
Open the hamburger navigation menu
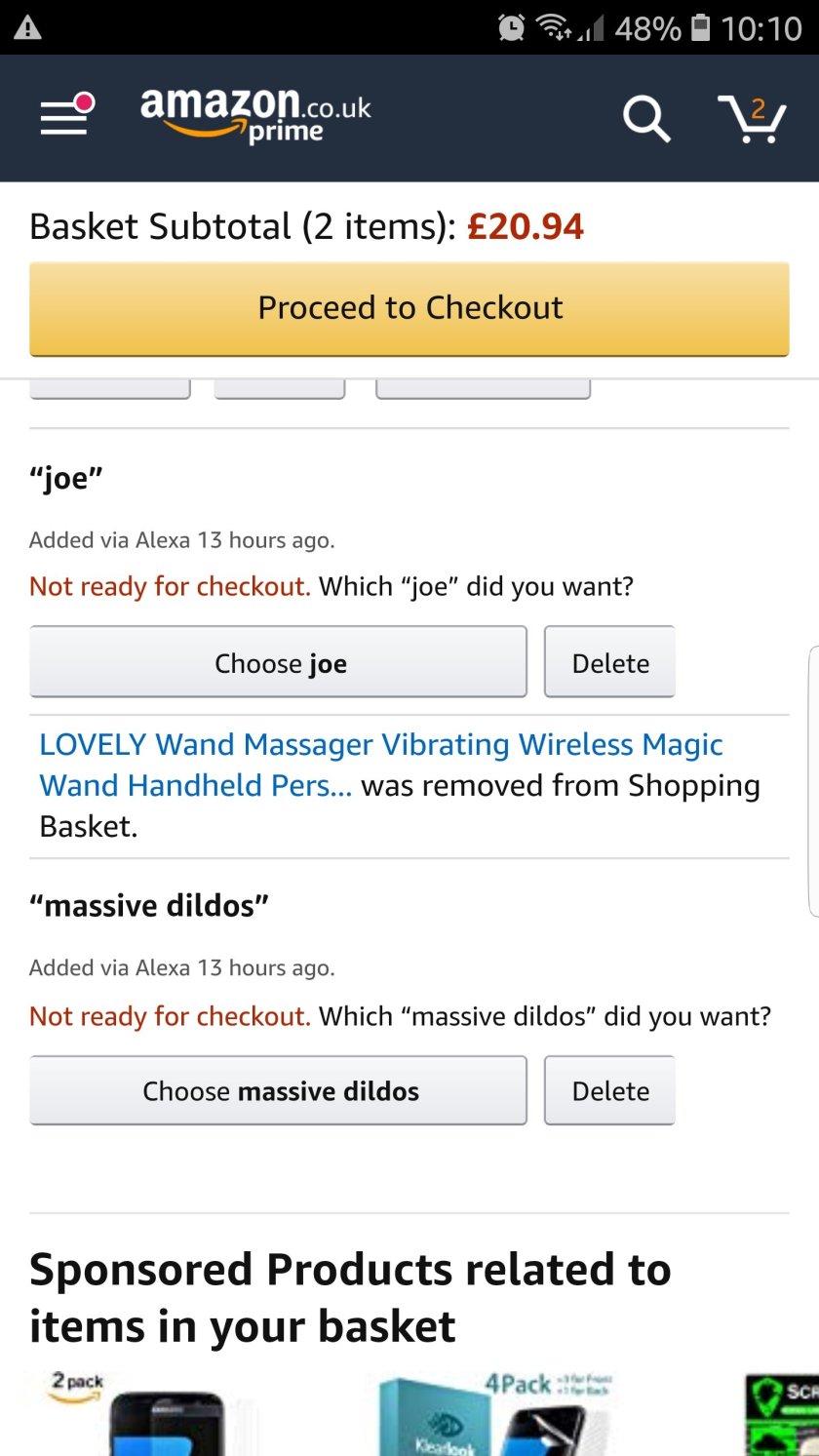pos(62,117)
